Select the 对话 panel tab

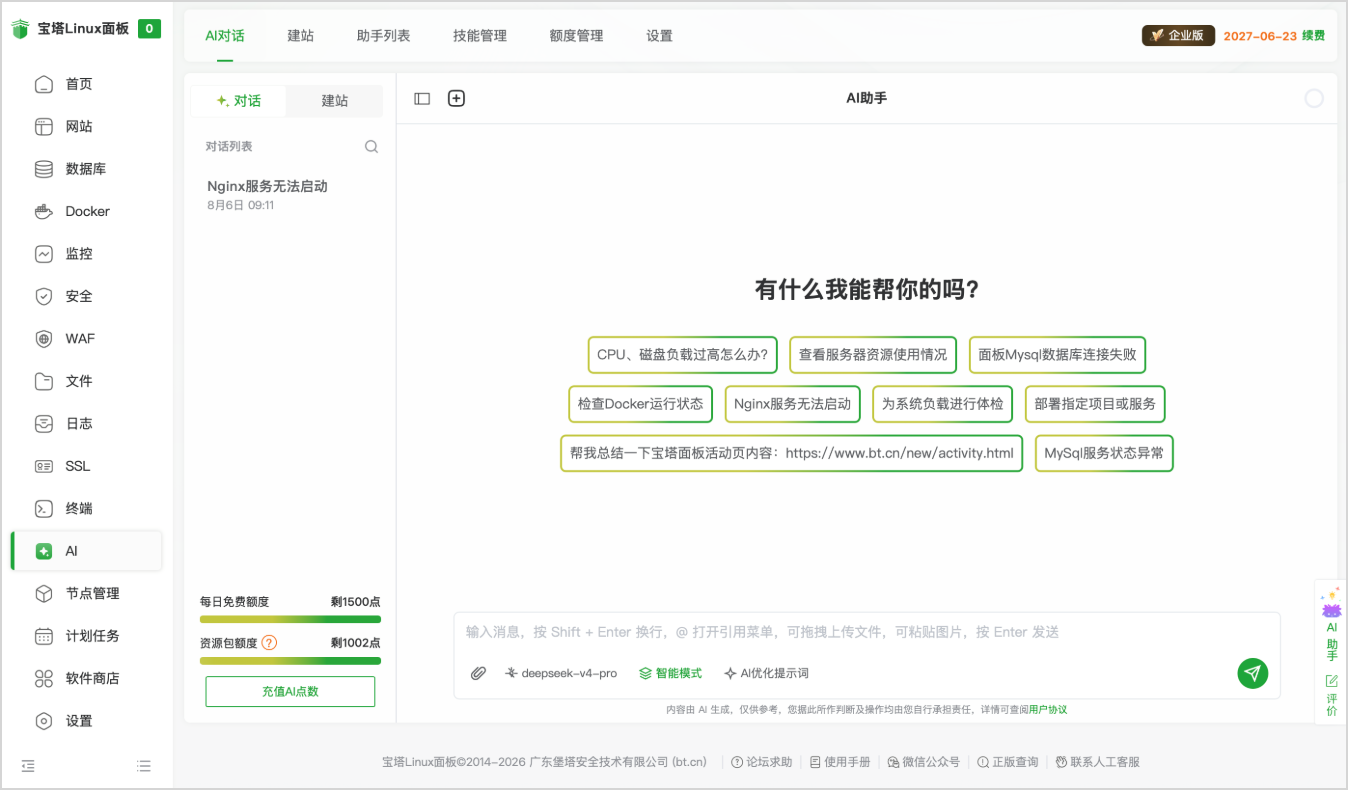coord(238,101)
